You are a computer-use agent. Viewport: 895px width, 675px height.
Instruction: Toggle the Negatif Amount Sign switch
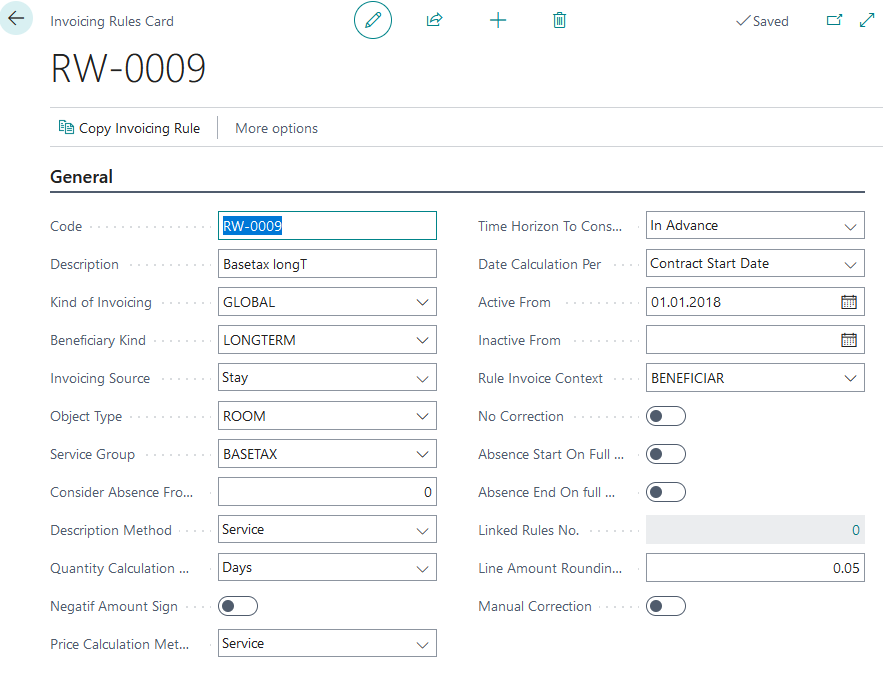237,606
